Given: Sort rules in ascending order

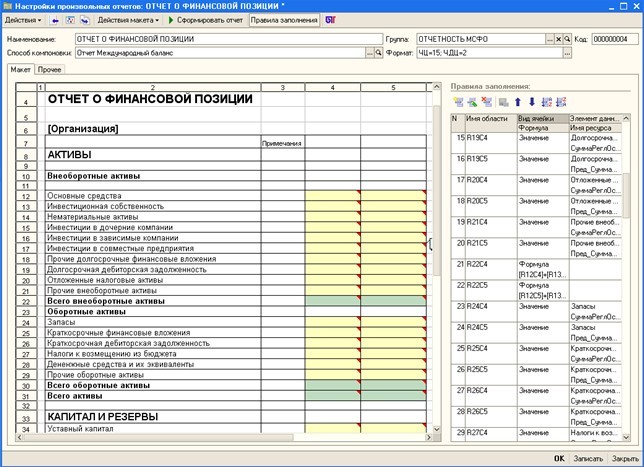Looking at the screenshot, I should pos(546,102).
